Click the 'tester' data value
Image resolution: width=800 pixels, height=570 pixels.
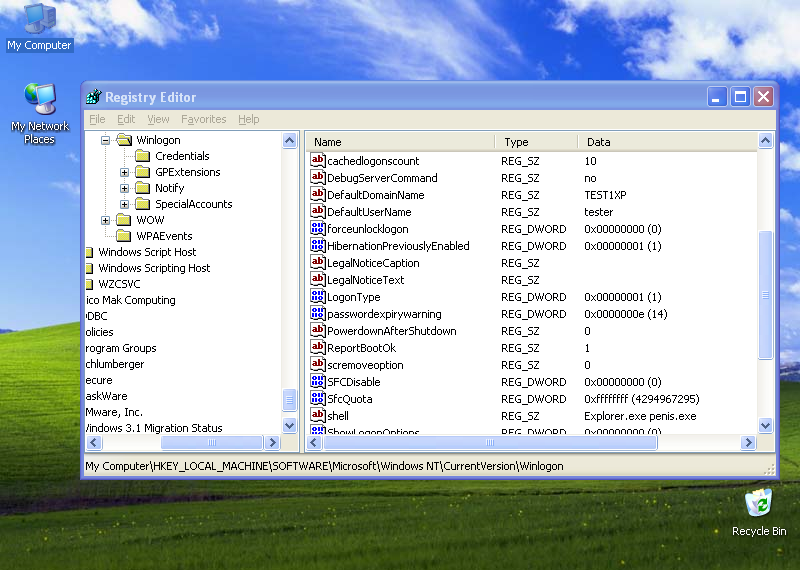(x=598, y=212)
